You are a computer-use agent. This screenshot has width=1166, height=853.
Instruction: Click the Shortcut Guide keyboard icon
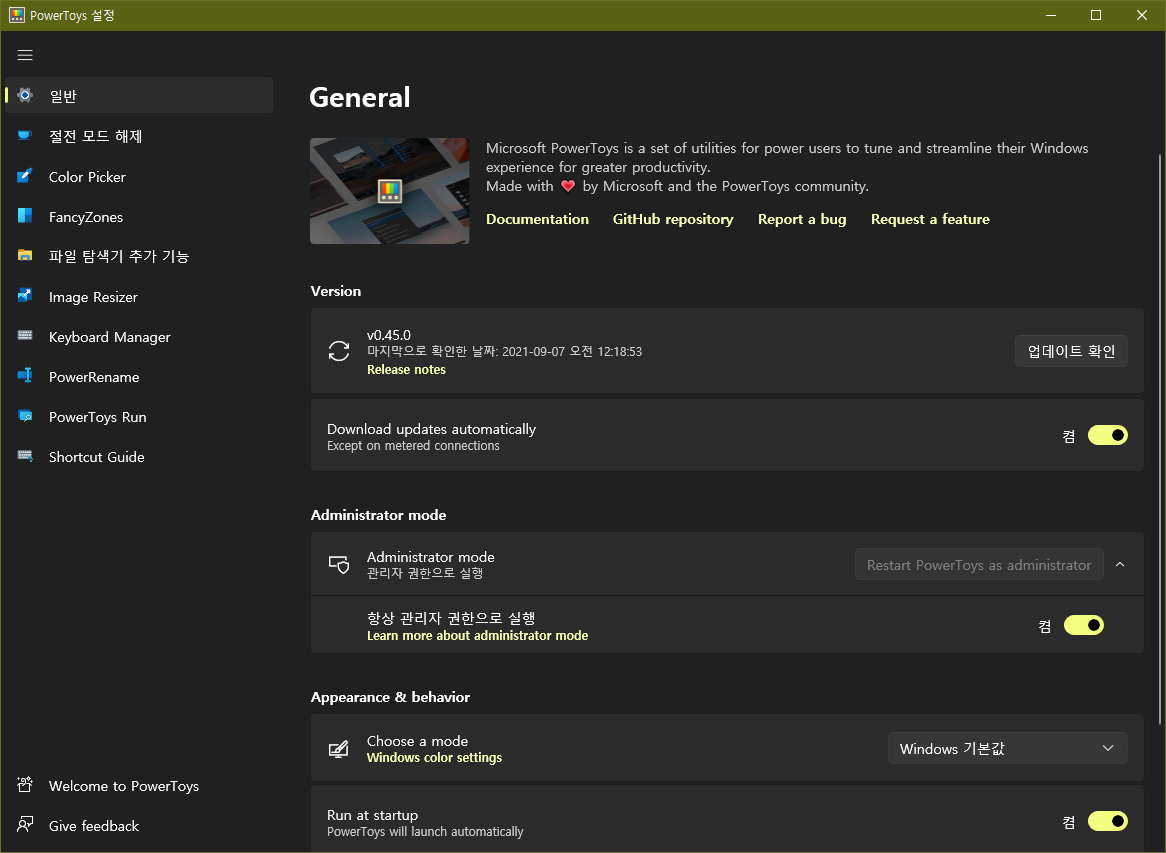pyautogui.click(x=25, y=457)
